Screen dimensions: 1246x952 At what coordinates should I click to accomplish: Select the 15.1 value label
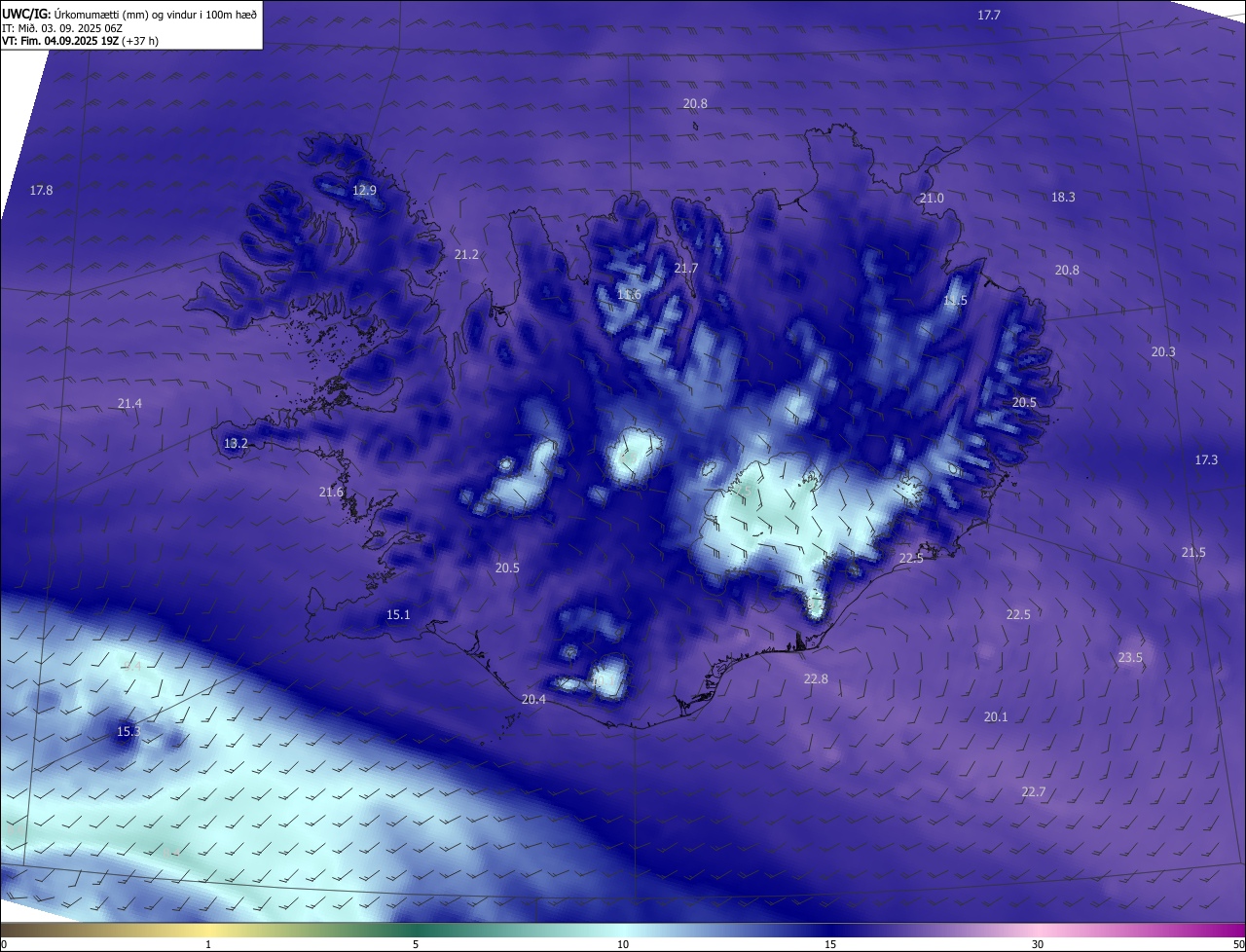coord(398,614)
